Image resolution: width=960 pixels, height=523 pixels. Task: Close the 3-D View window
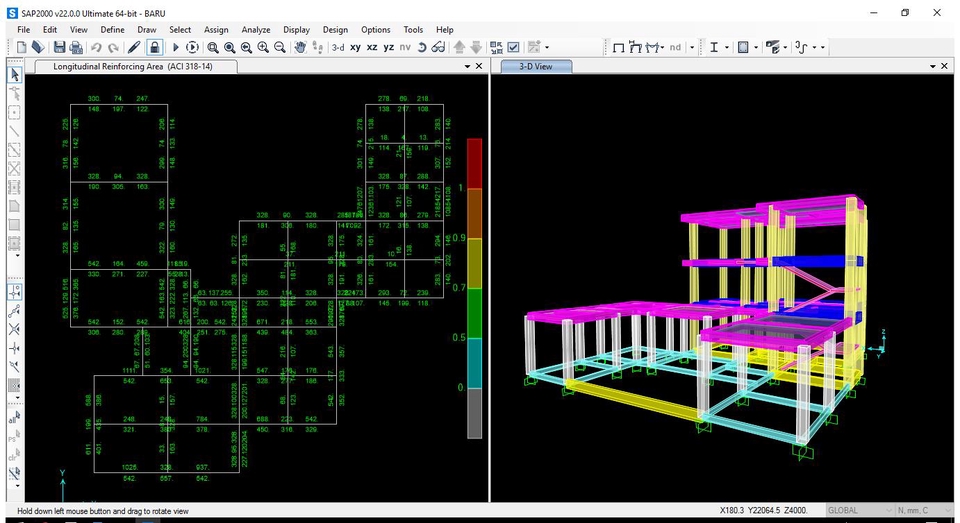coord(945,66)
